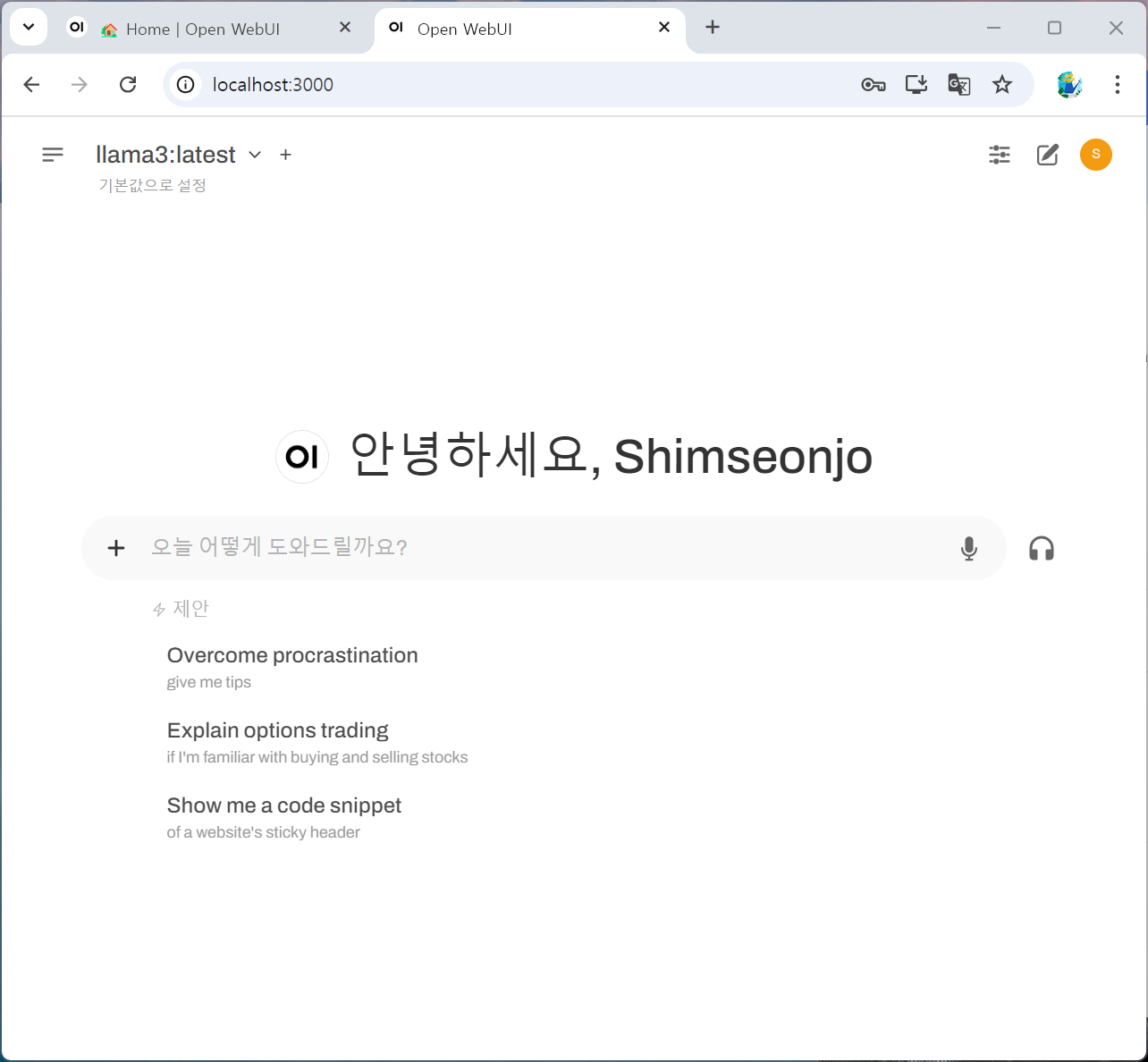
Task: Reload the current page
Action: (x=128, y=85)
